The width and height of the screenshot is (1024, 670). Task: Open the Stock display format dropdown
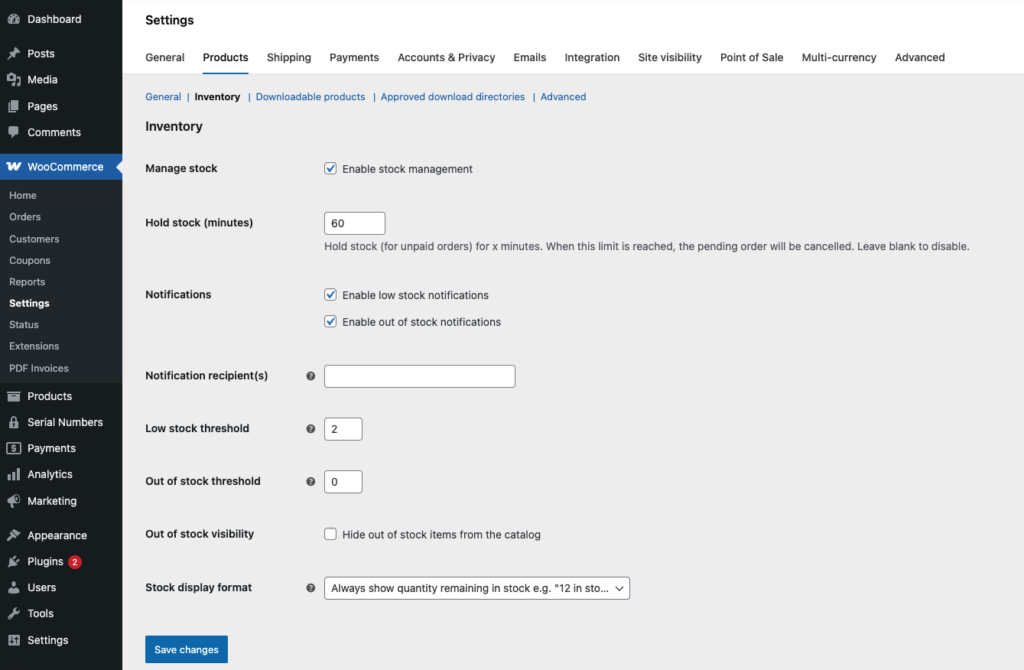pyautogui.click(x=477, y=589)
